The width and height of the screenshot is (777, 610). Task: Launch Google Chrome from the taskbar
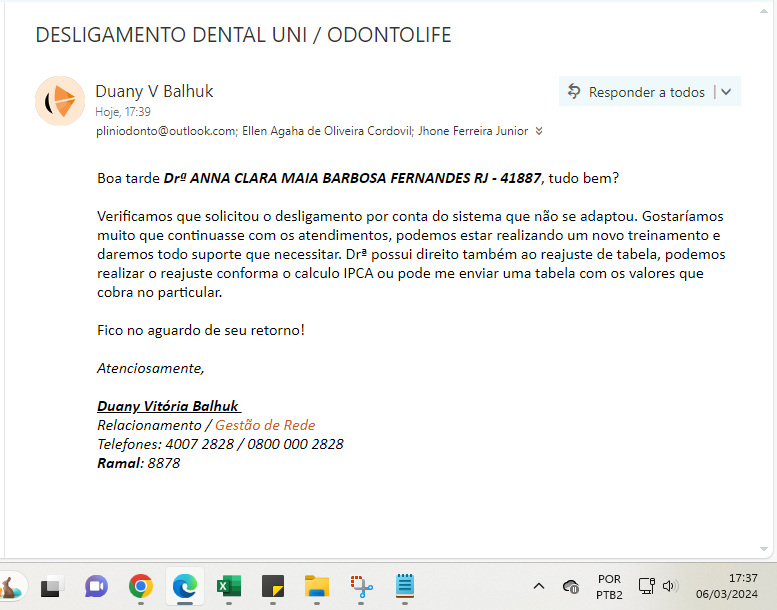pyautogui.click(x=140, y=586)
